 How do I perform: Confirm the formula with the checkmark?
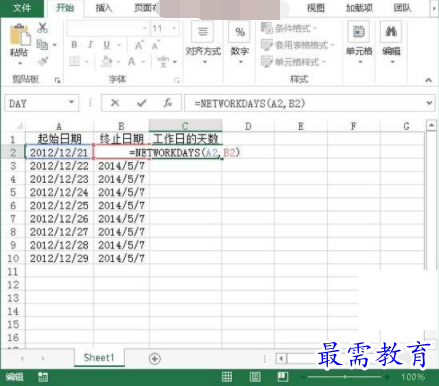coord(142,103)
